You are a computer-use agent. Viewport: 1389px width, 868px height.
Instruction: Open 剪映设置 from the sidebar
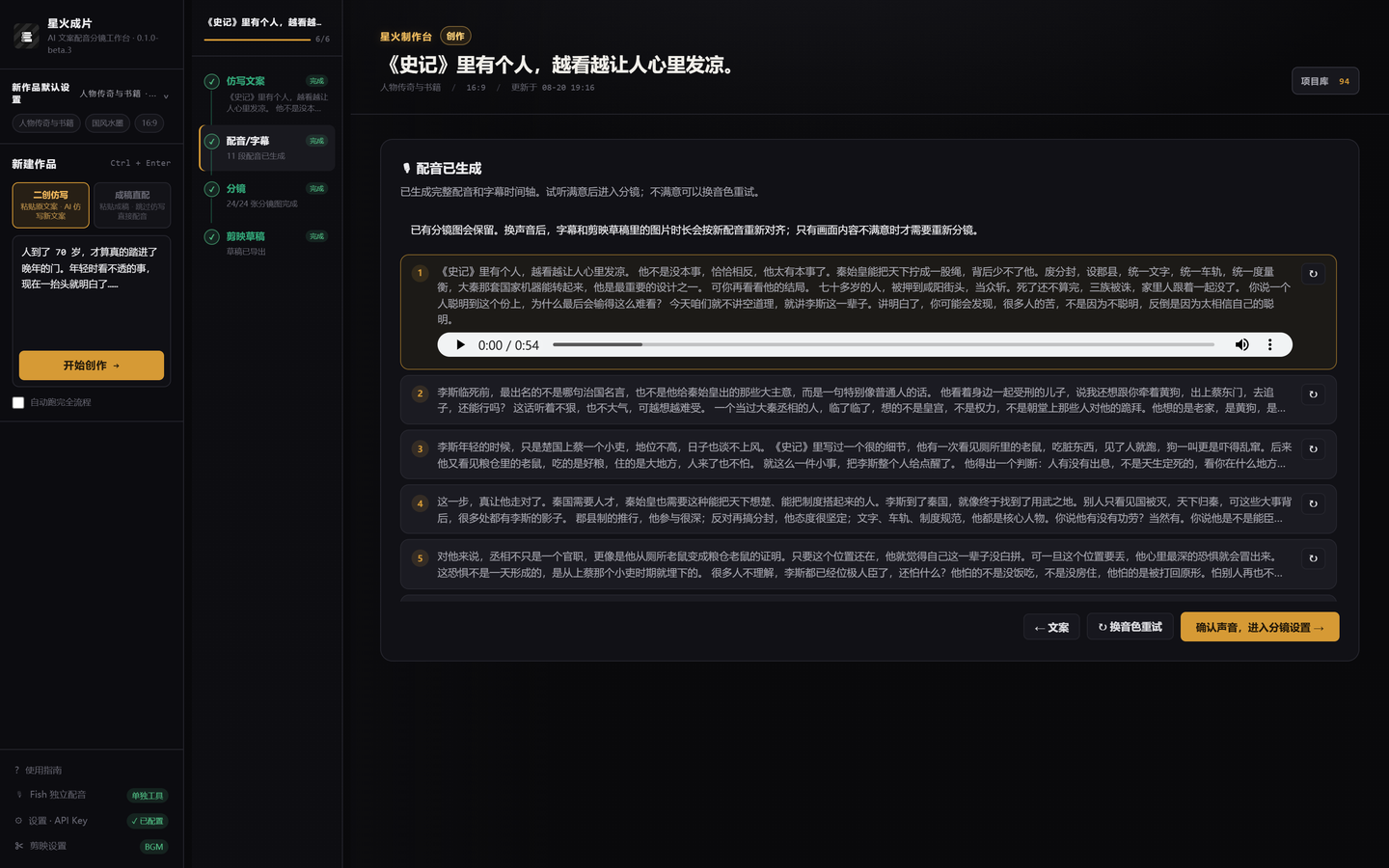92,846
